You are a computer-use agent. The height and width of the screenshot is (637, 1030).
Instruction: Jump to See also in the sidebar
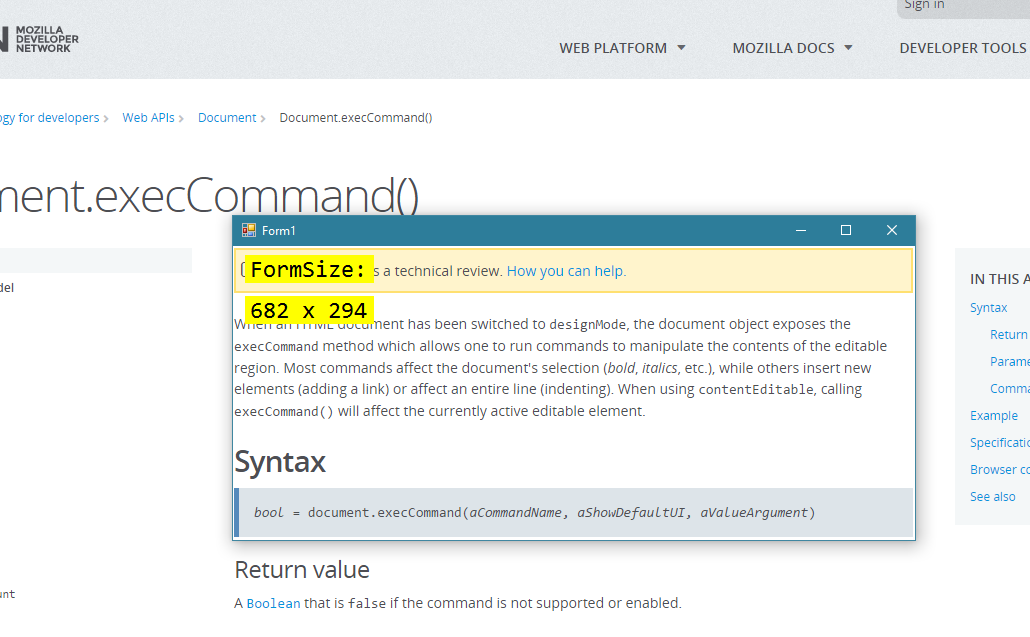(993, 496)
